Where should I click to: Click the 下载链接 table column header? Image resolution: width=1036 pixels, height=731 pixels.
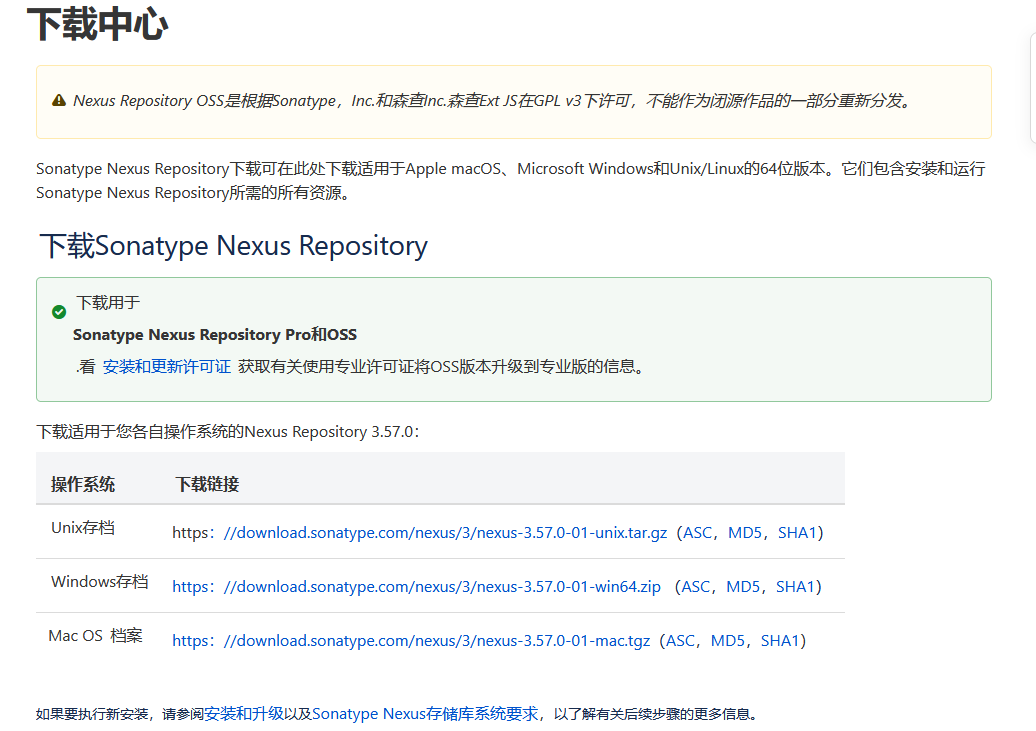207,484
